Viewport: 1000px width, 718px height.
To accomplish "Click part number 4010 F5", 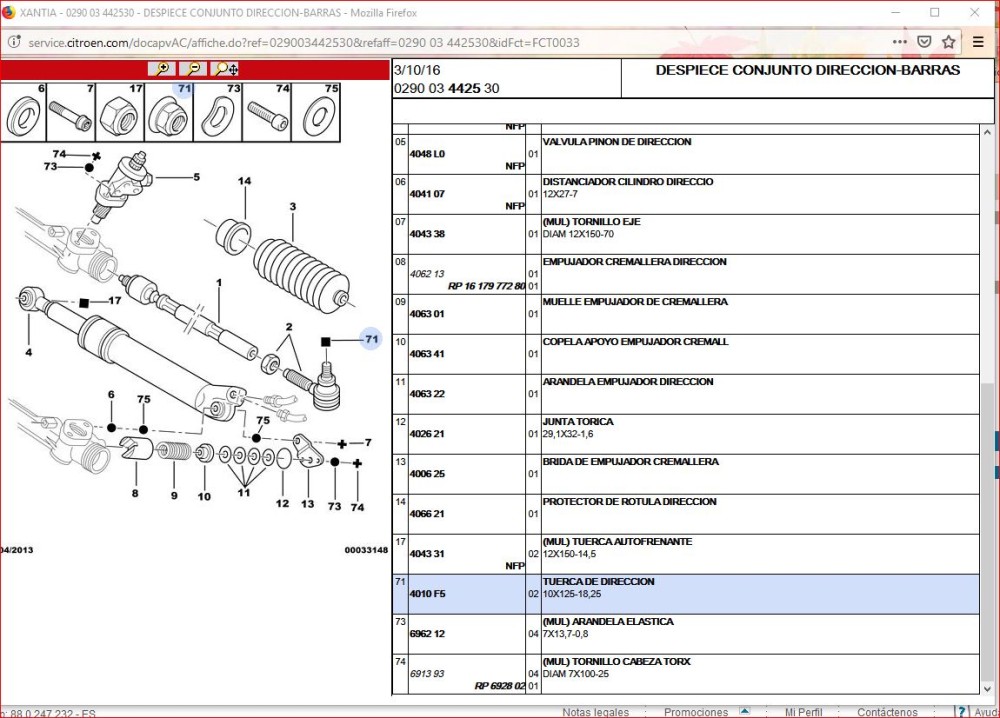I will point(427,594).
